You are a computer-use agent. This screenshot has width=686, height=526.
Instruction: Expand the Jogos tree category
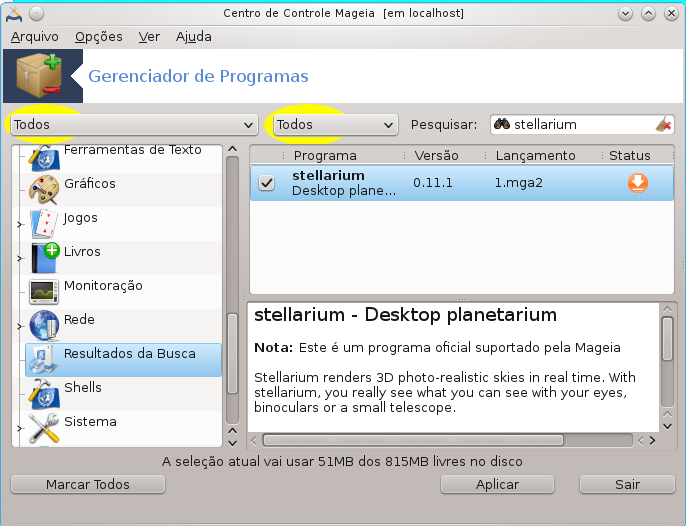(19, 224)
